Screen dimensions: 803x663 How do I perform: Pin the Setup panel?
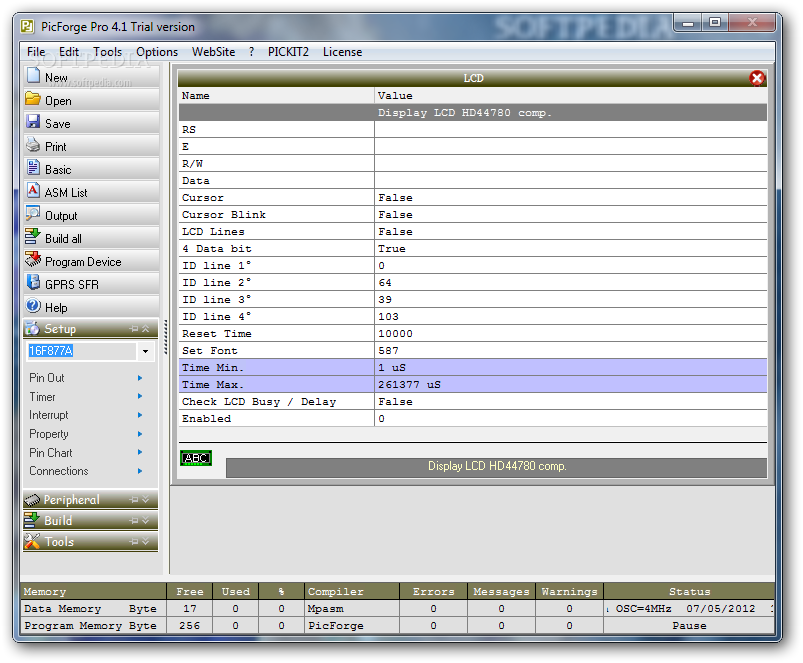pos(134,329)
